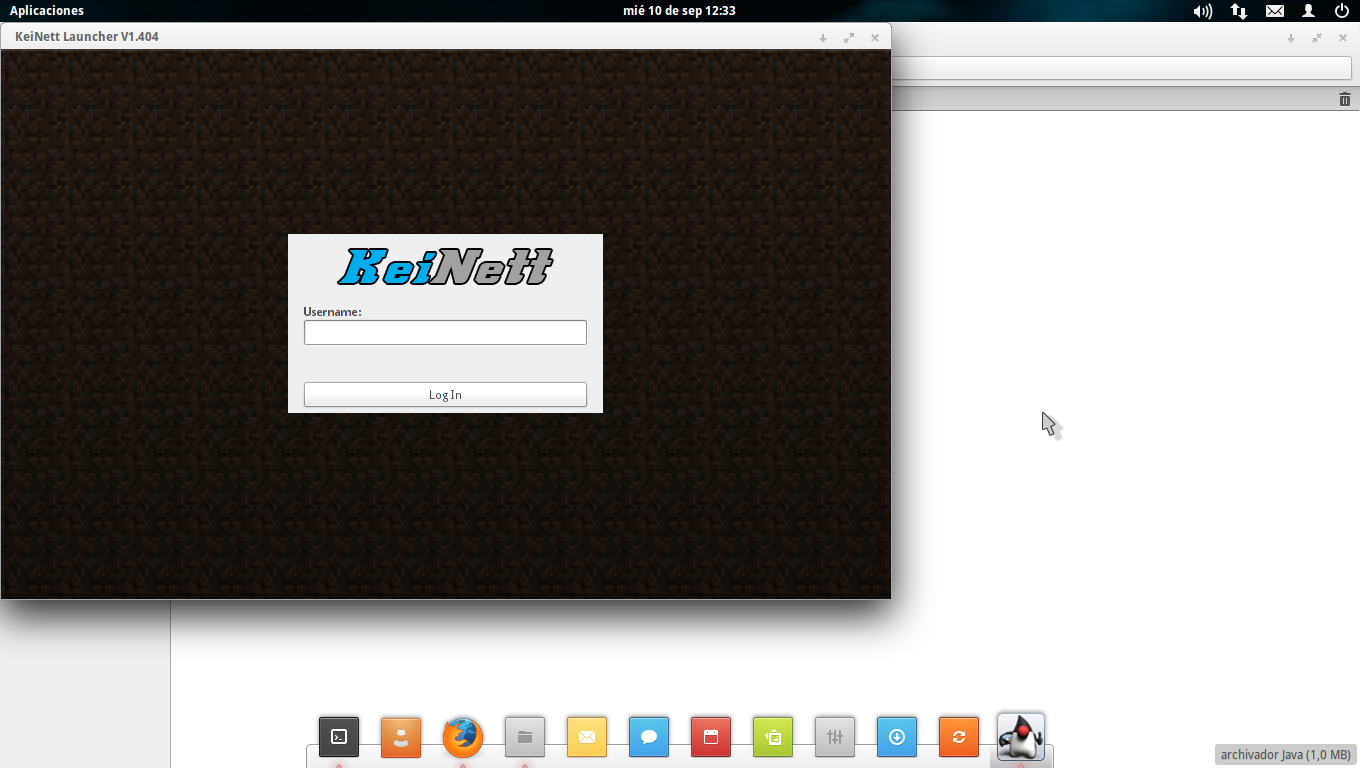Open the yellow Mail dock icon

point(587,737)
